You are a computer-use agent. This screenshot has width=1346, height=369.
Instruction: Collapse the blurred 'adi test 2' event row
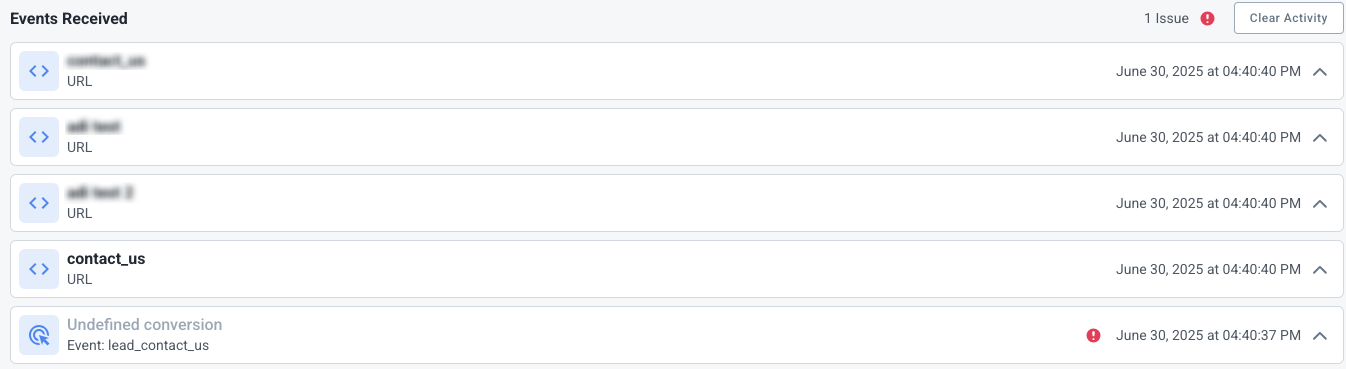pos(1320,204)
